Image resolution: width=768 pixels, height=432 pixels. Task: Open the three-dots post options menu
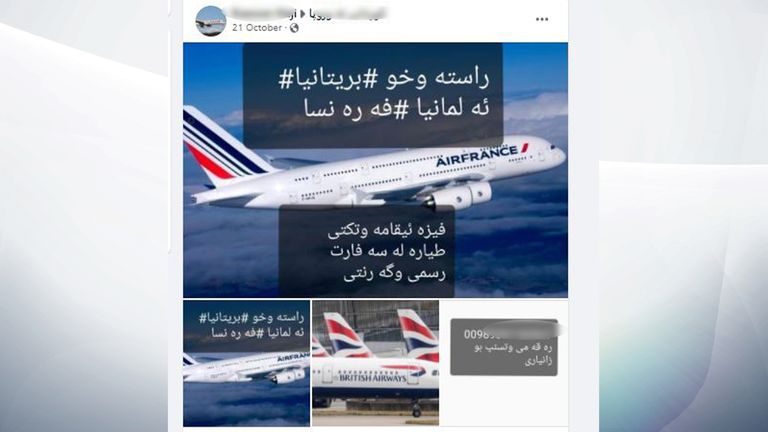coord(542,19)
